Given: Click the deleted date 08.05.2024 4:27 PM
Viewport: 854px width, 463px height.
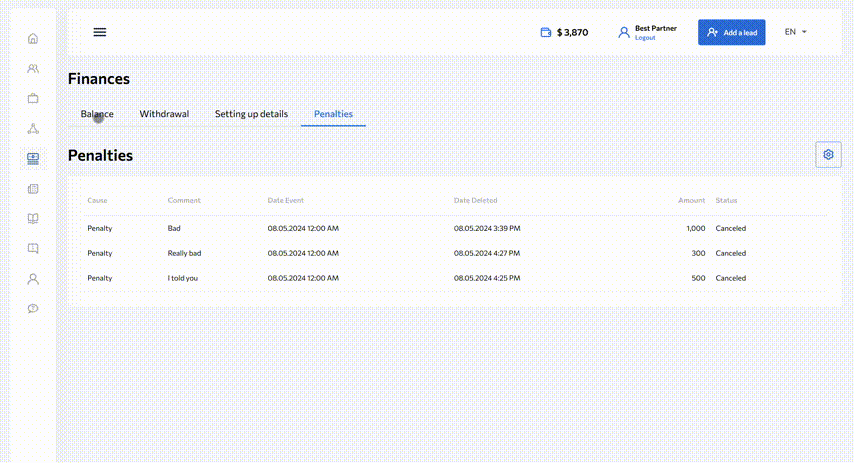Looking at the screenshot, I should point(487,253).
